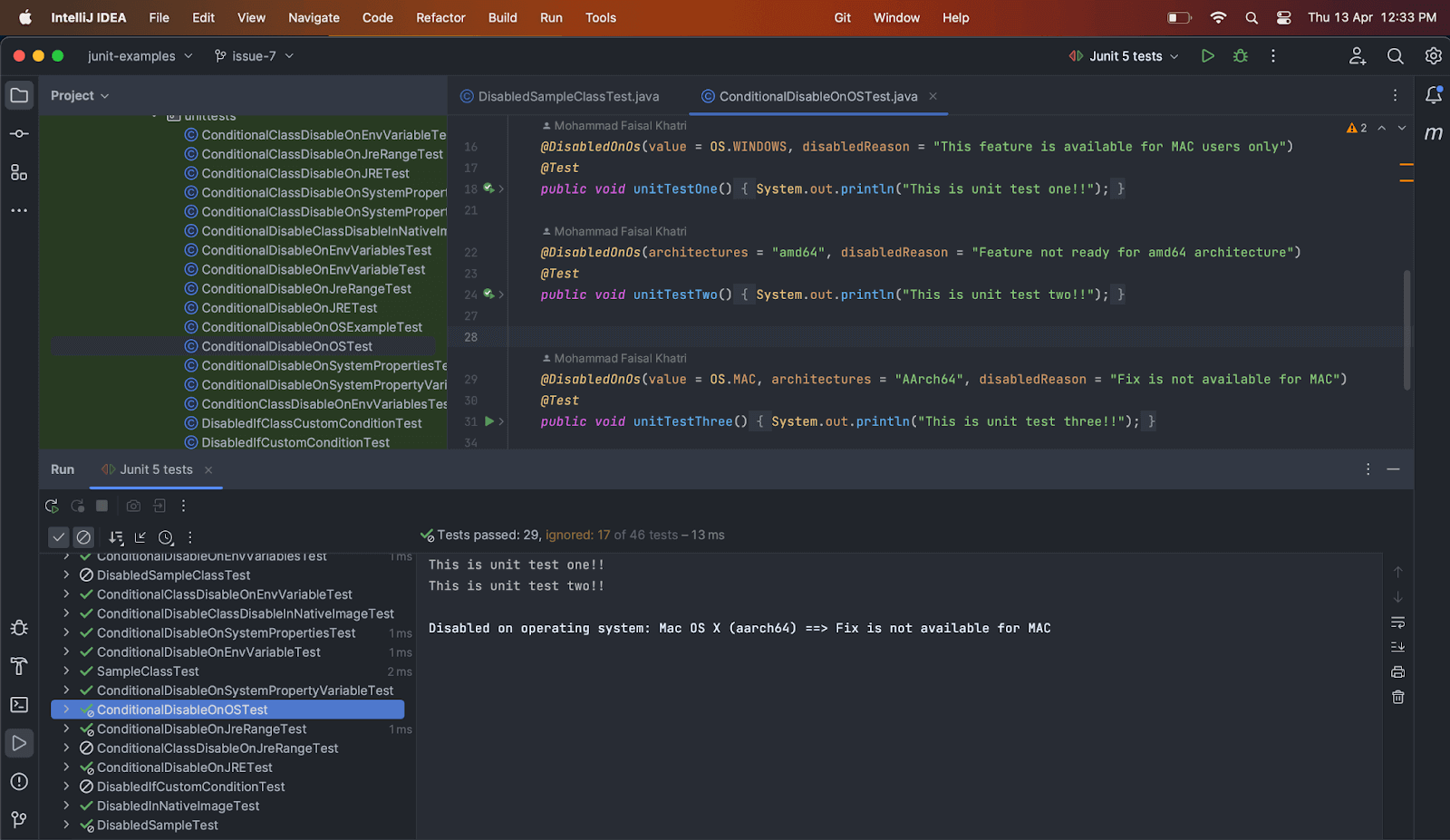Expand the SampleClassTest result node
This screenshot has height=840, width=1450.
pos(66,671)
